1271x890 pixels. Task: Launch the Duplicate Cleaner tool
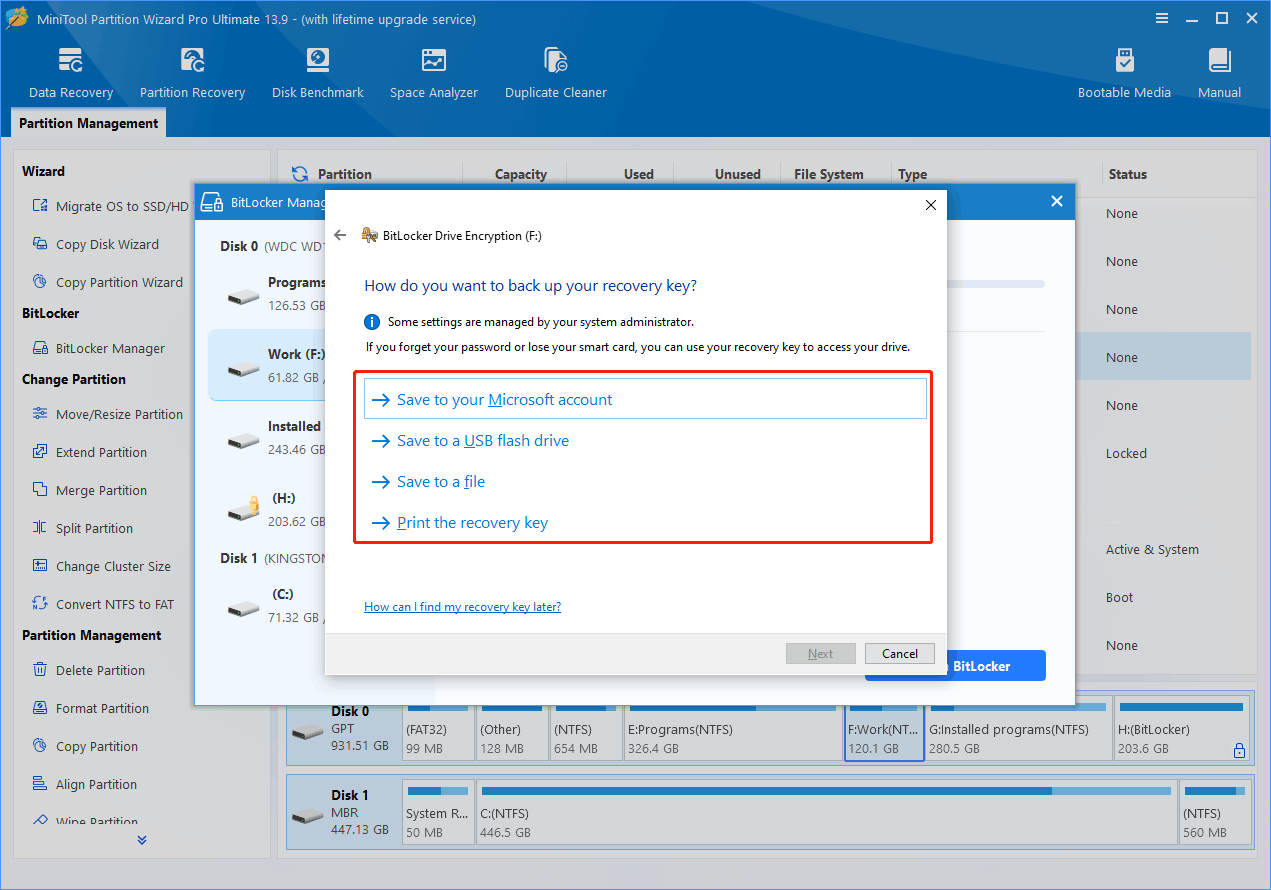[x=556, y=73]
